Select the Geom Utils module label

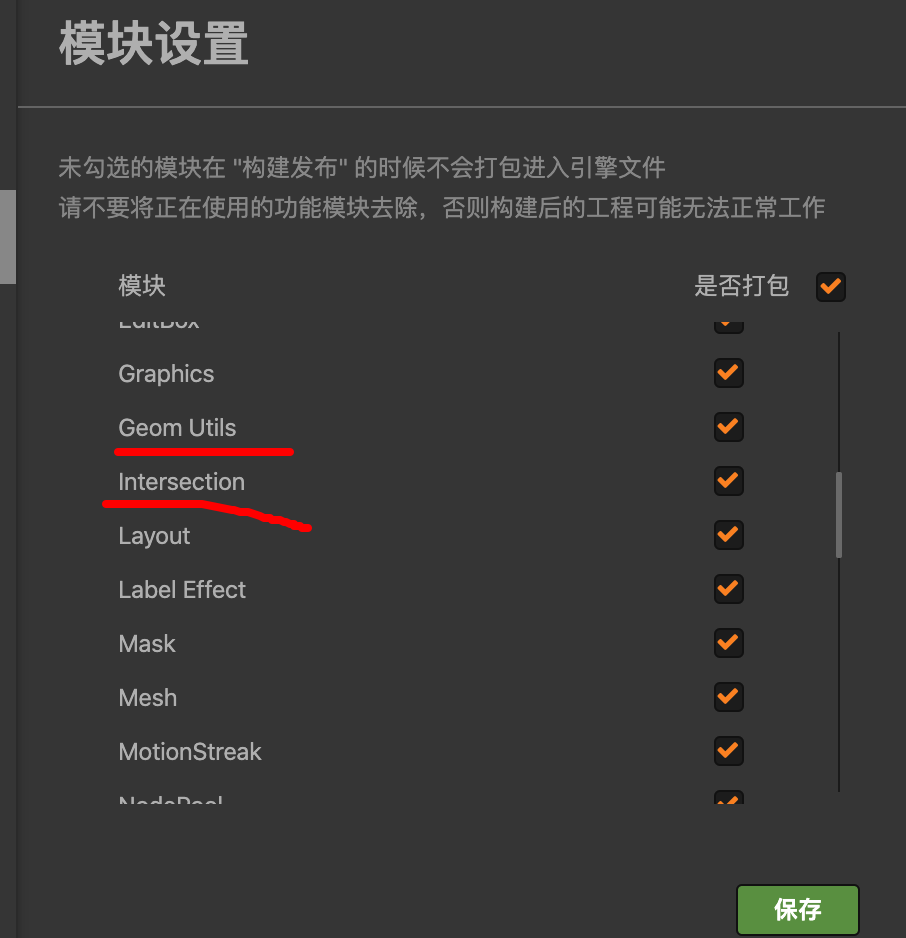point(177,428)
